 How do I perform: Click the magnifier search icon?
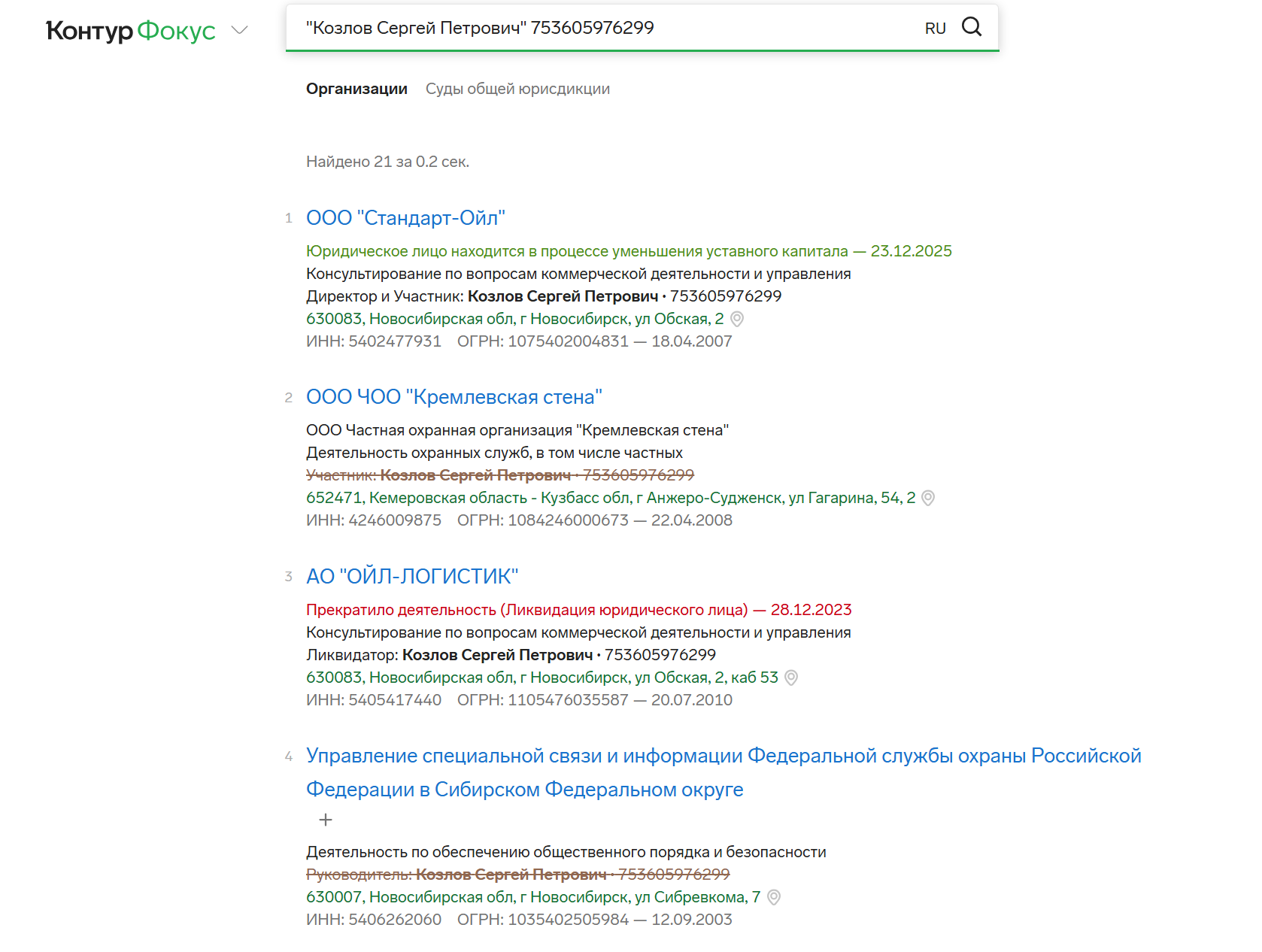[972, 27]
